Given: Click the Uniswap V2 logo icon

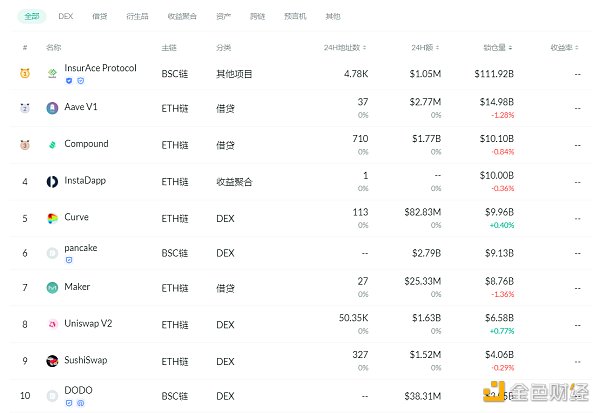Looking at the screenshot, I should 53,324.
